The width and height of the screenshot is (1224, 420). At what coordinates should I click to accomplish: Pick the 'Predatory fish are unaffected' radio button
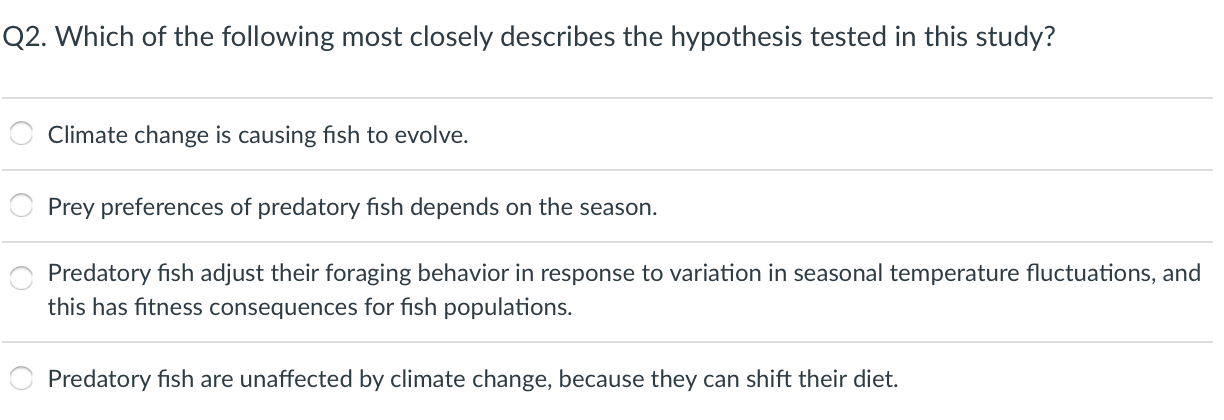(x=22, y=380)
